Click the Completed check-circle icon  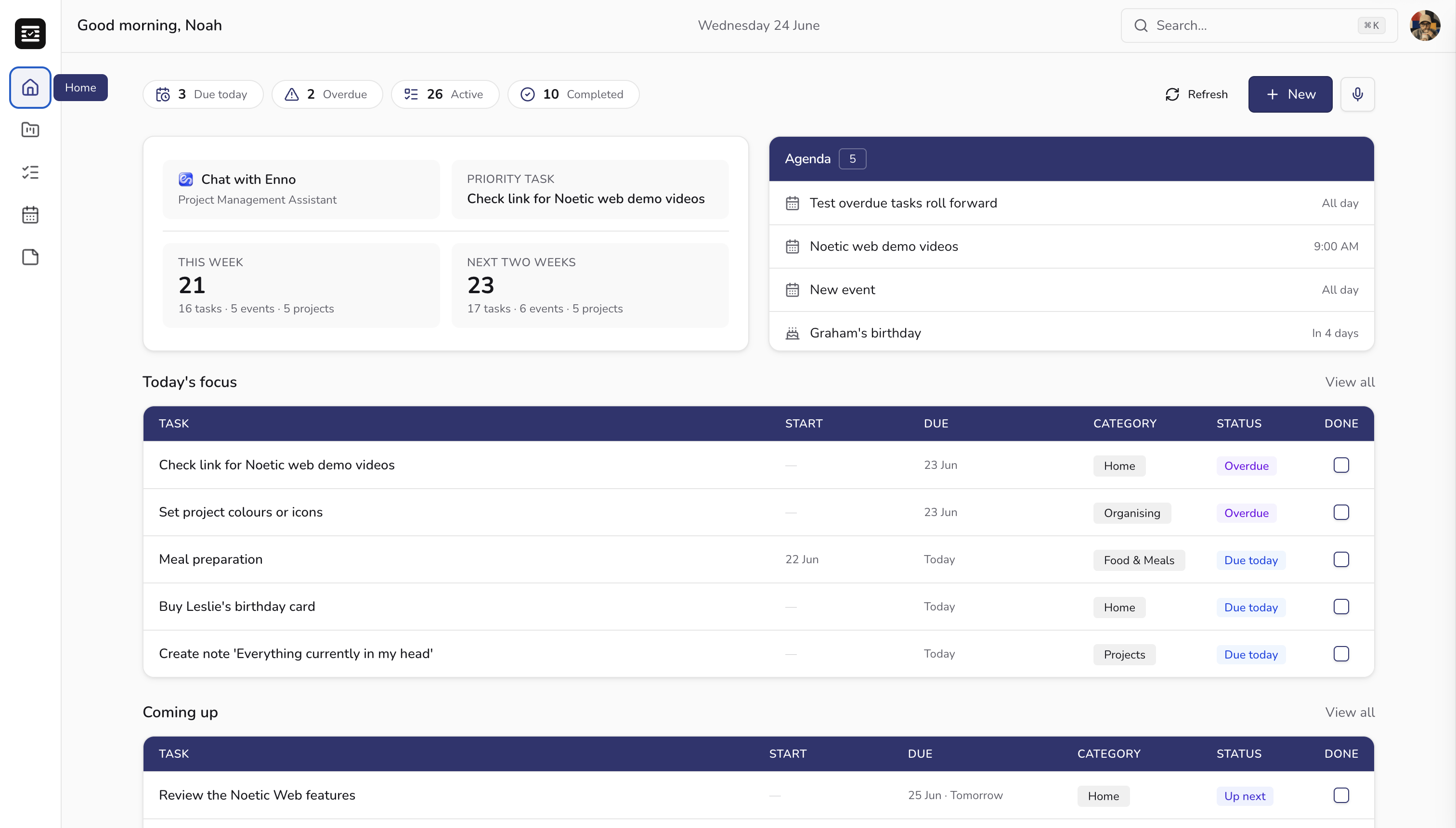click(x=527, y=94)
